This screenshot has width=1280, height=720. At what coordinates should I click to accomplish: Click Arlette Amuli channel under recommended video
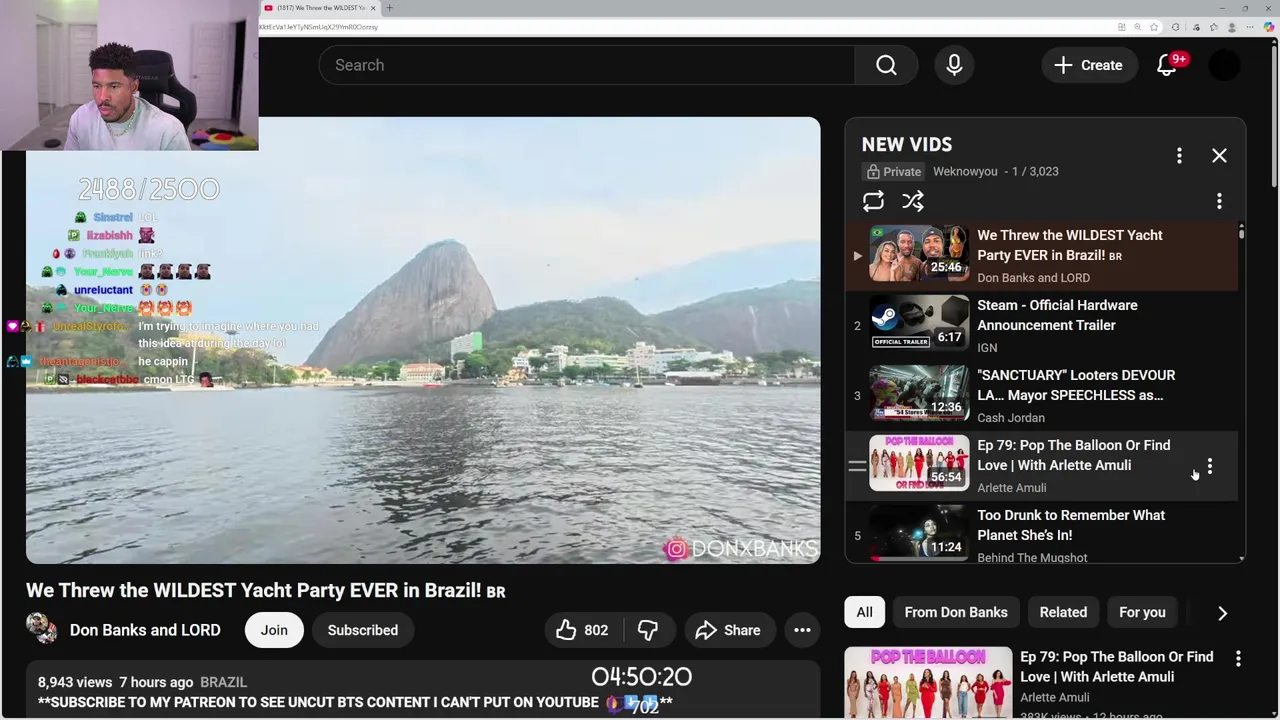point(1055,698)
